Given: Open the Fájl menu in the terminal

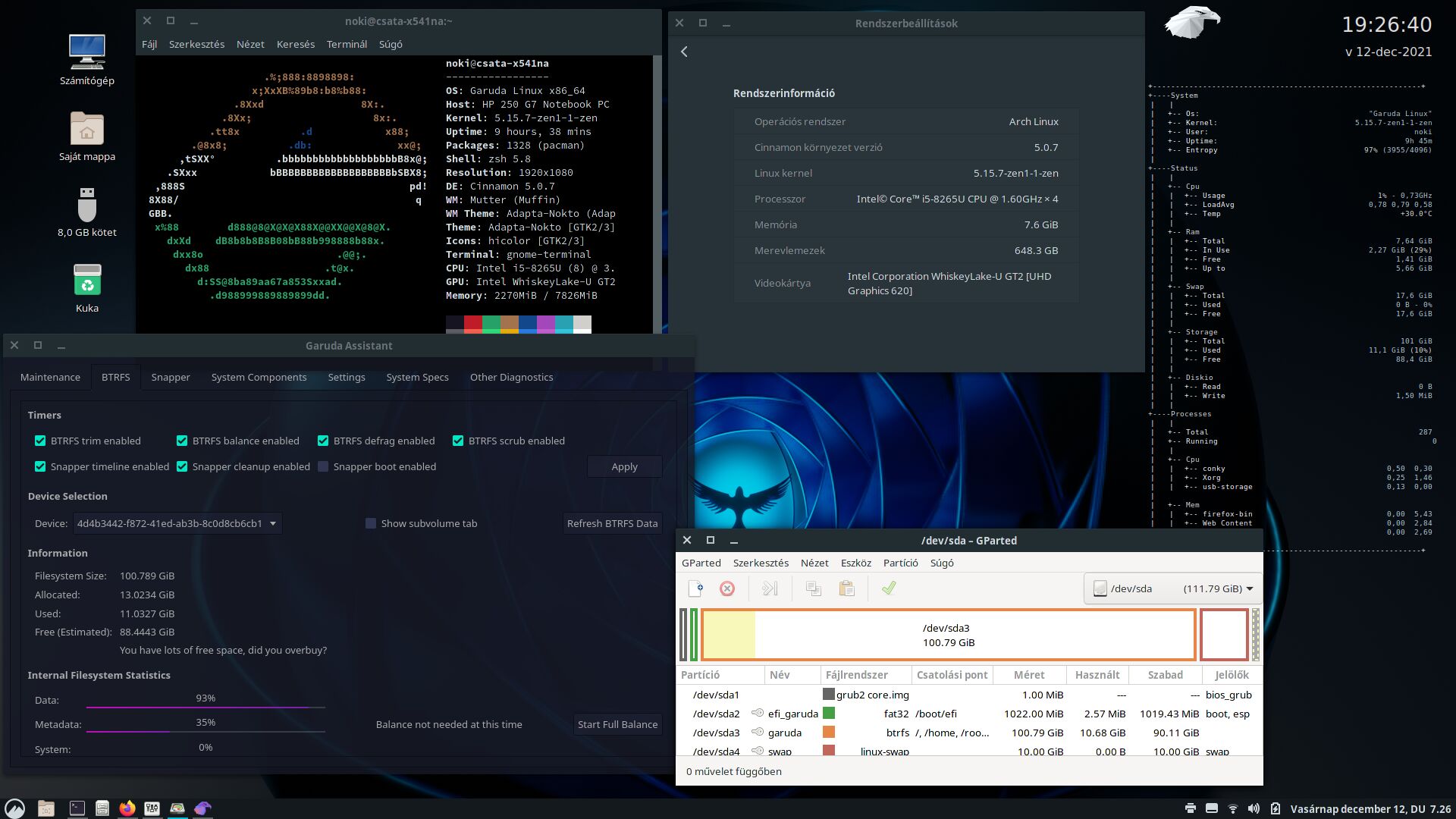Looking at the screenshot, I should point(149,44).
